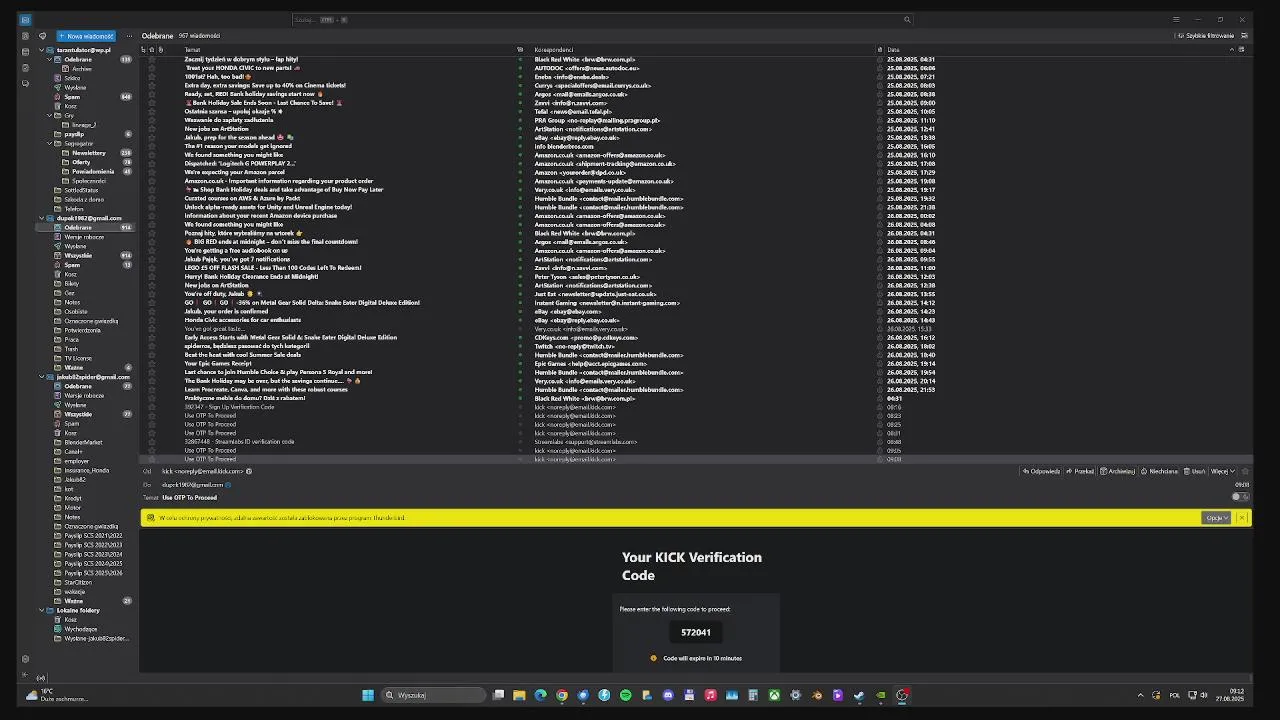The width and height of the screenshot is (1280, 720).
Task: Click the message list display options icon
Action: 1243,36
